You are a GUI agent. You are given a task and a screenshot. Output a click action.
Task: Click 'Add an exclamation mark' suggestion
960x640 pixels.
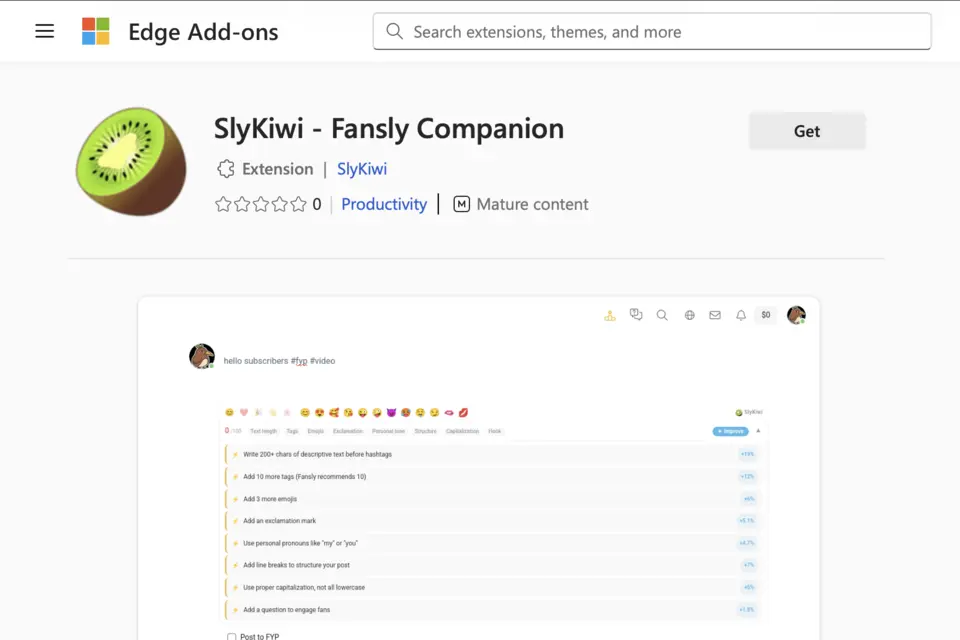[493, 521]
